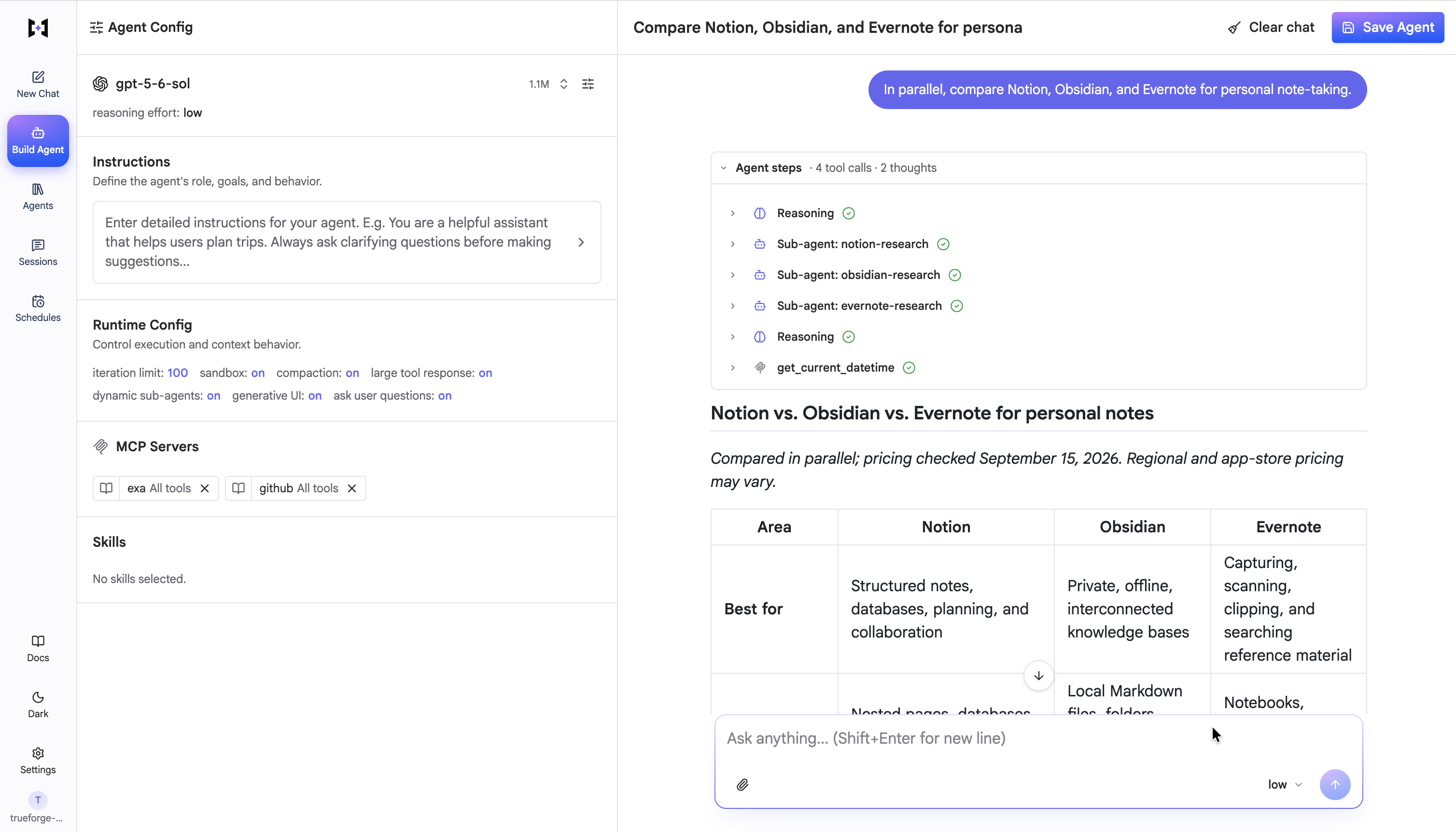Jump to latest with scroll-down arrow button
Screen dimensions: 1456x832
pos(1038,676)
